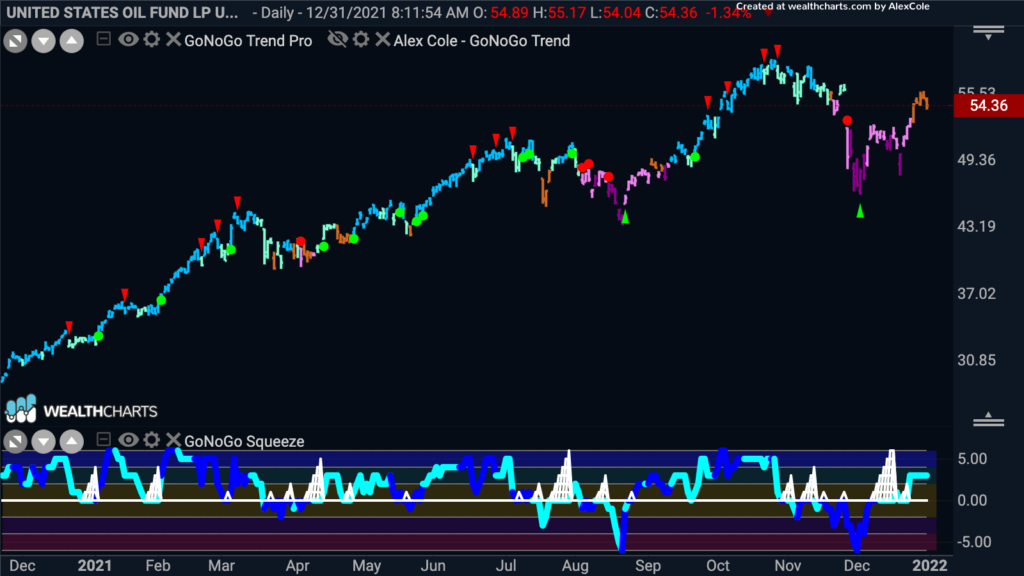Click the 0.00 level on the squeeze axis

tap(972, 501)
